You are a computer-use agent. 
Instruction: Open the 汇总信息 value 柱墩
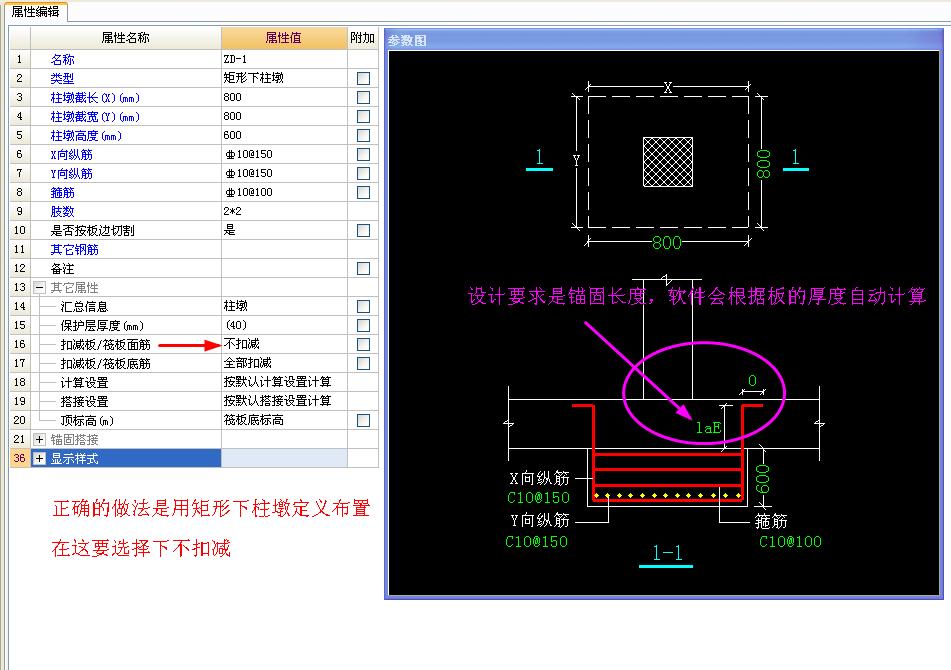tap(284, 306)
